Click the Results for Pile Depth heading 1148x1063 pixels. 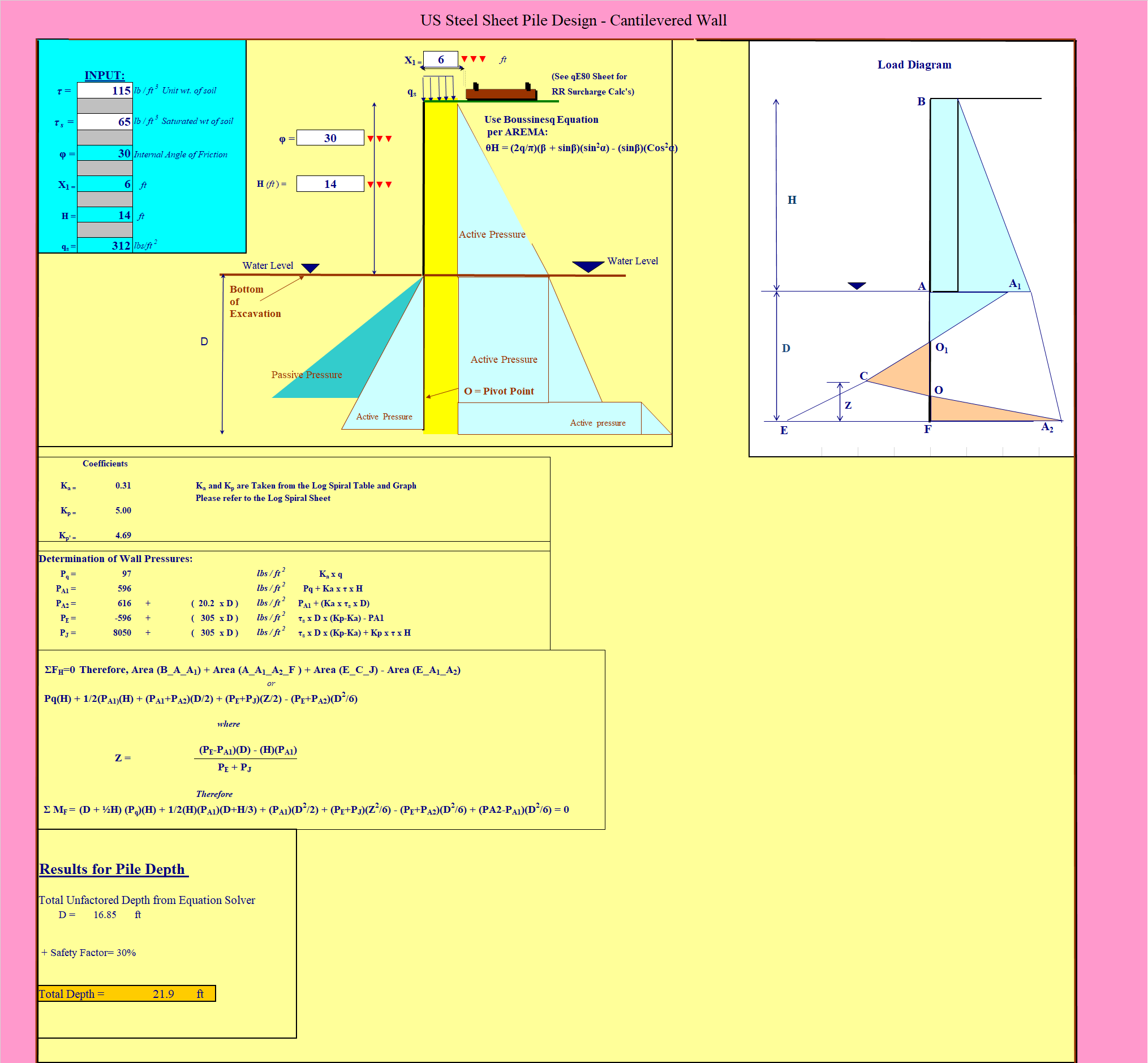[x=113, y=869]
